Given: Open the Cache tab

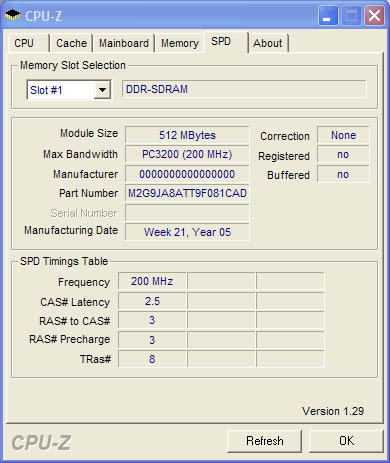Looking at the screenshot, I should pyautogui.click(x=71, y=43).
